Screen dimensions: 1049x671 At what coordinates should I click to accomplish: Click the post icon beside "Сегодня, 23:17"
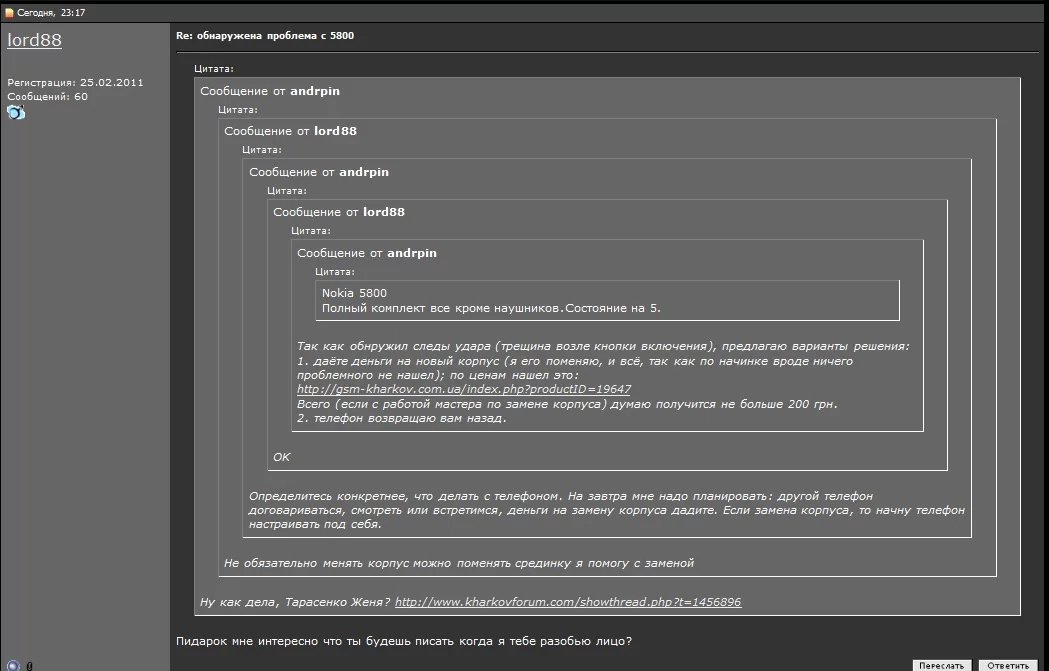[9, 13]
